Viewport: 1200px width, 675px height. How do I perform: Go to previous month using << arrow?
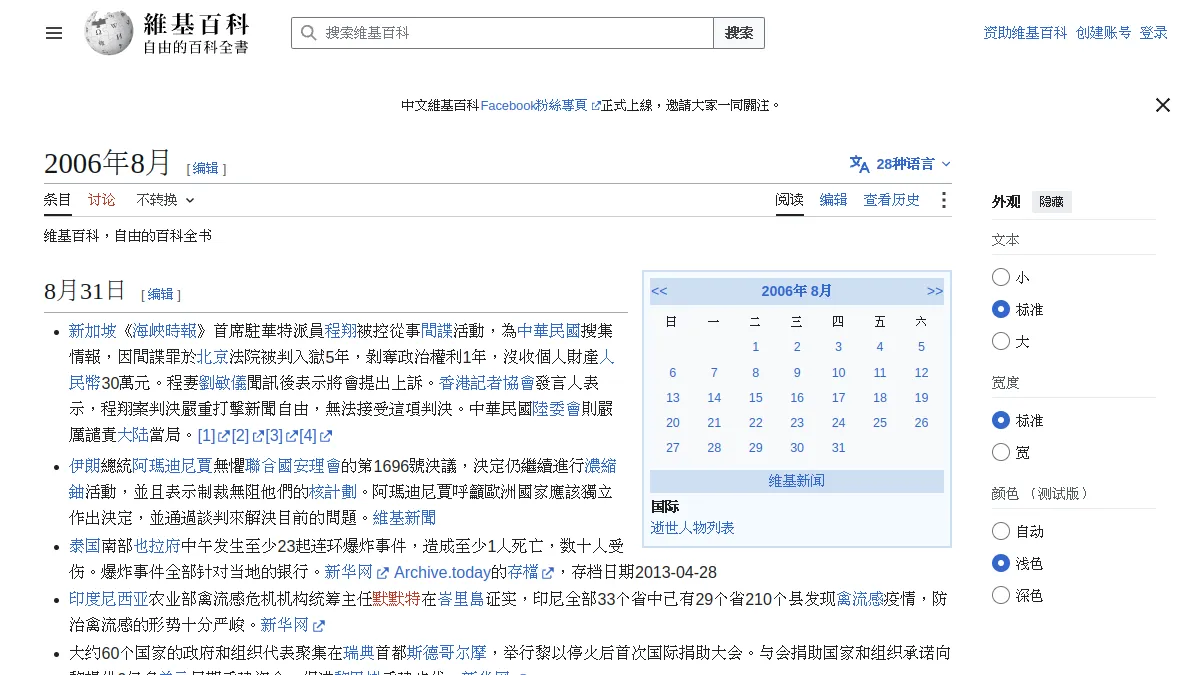coord(659,291)
